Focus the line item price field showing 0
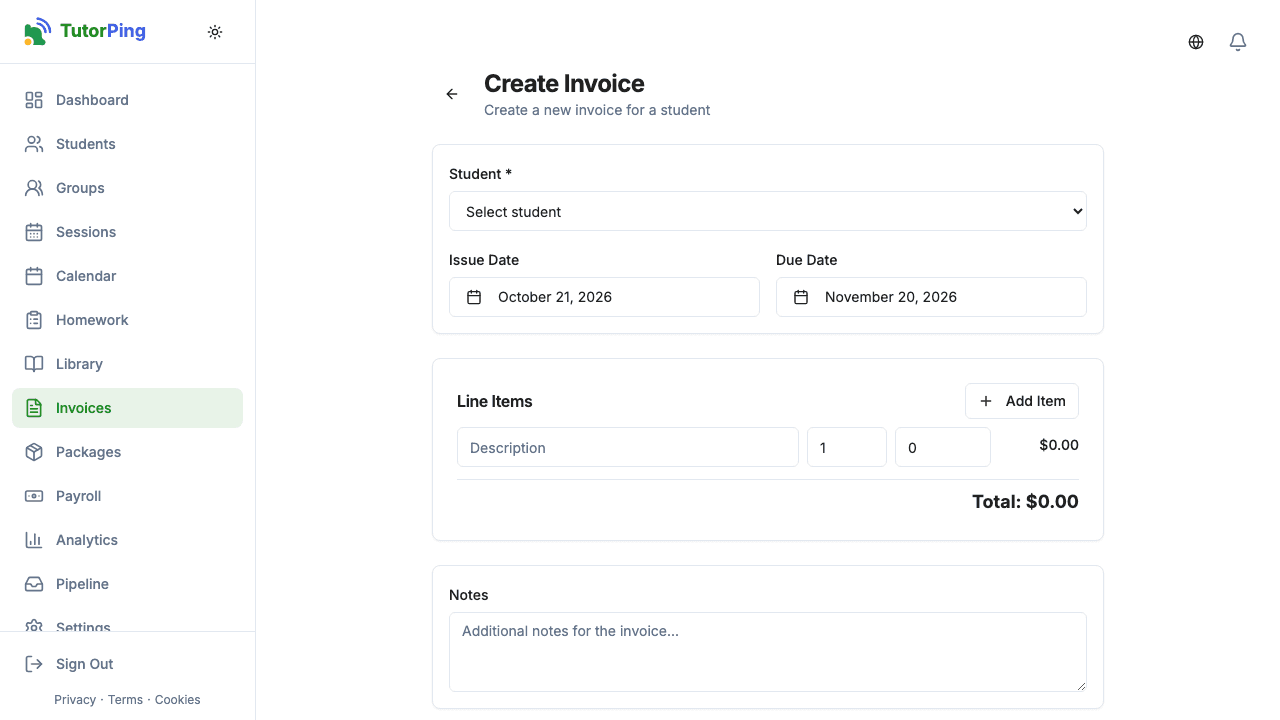This screenshot has height=720, width=1280. [943, 447]
